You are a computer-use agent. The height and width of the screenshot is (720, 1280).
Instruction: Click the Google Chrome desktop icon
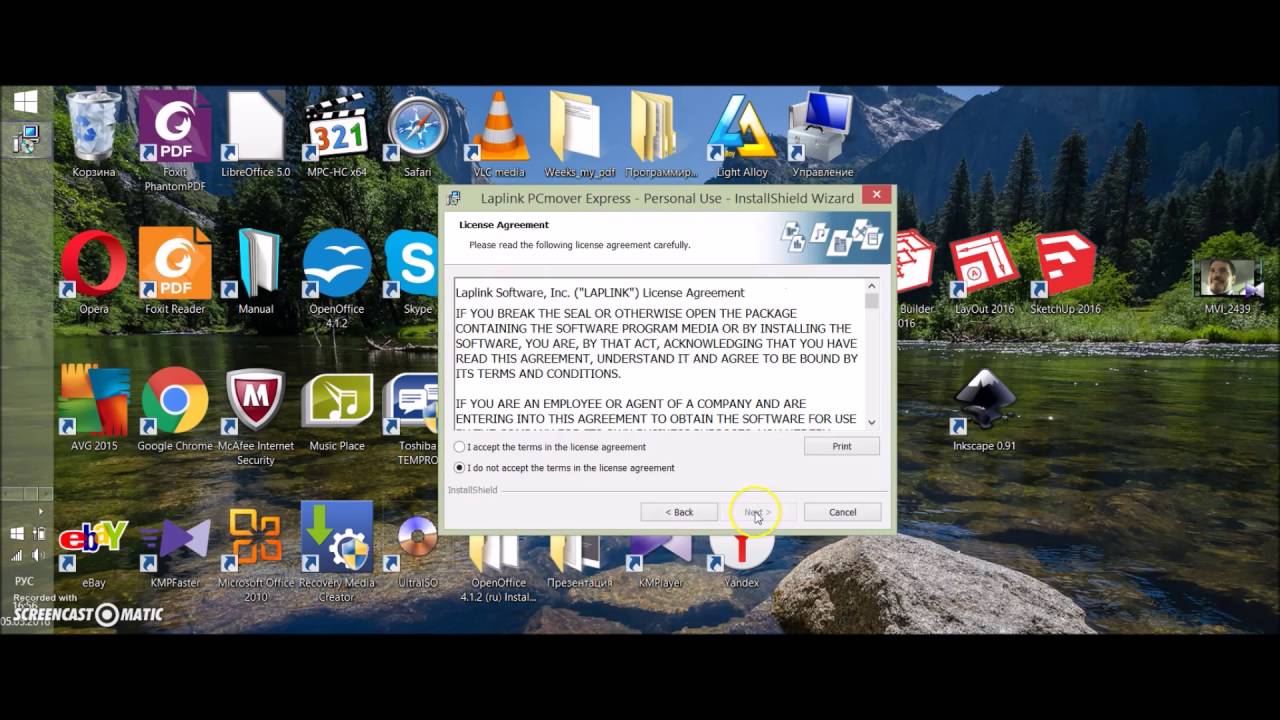pos(175,401)
